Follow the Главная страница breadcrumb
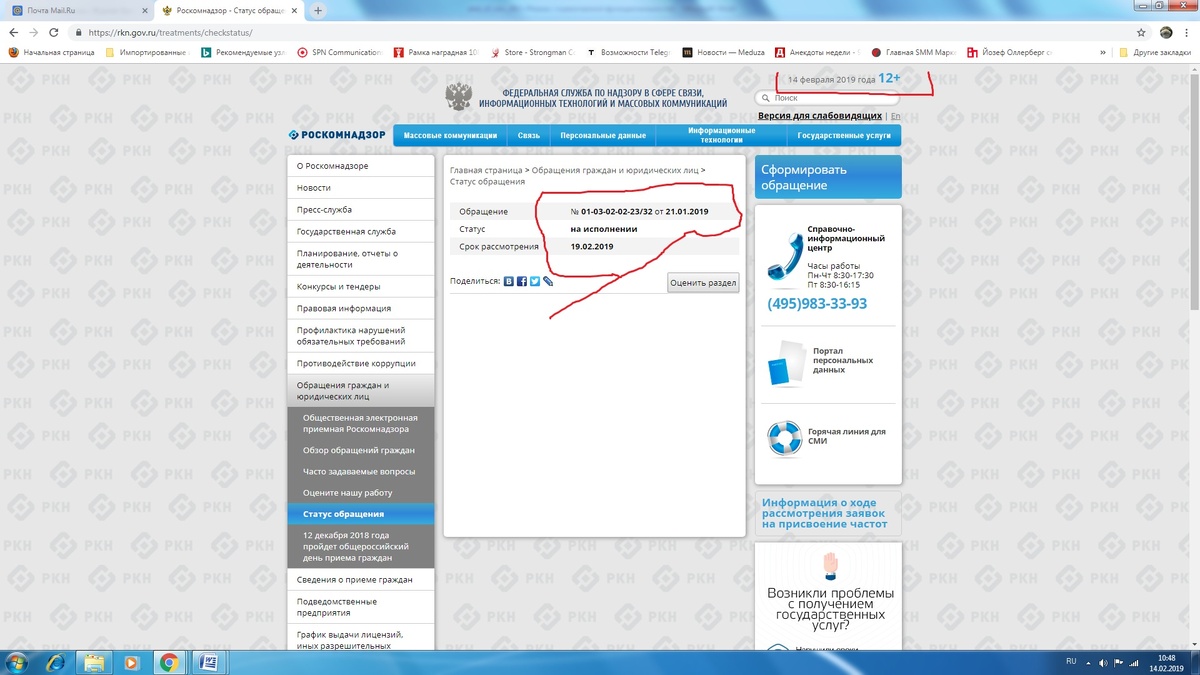 pos(486,171)
